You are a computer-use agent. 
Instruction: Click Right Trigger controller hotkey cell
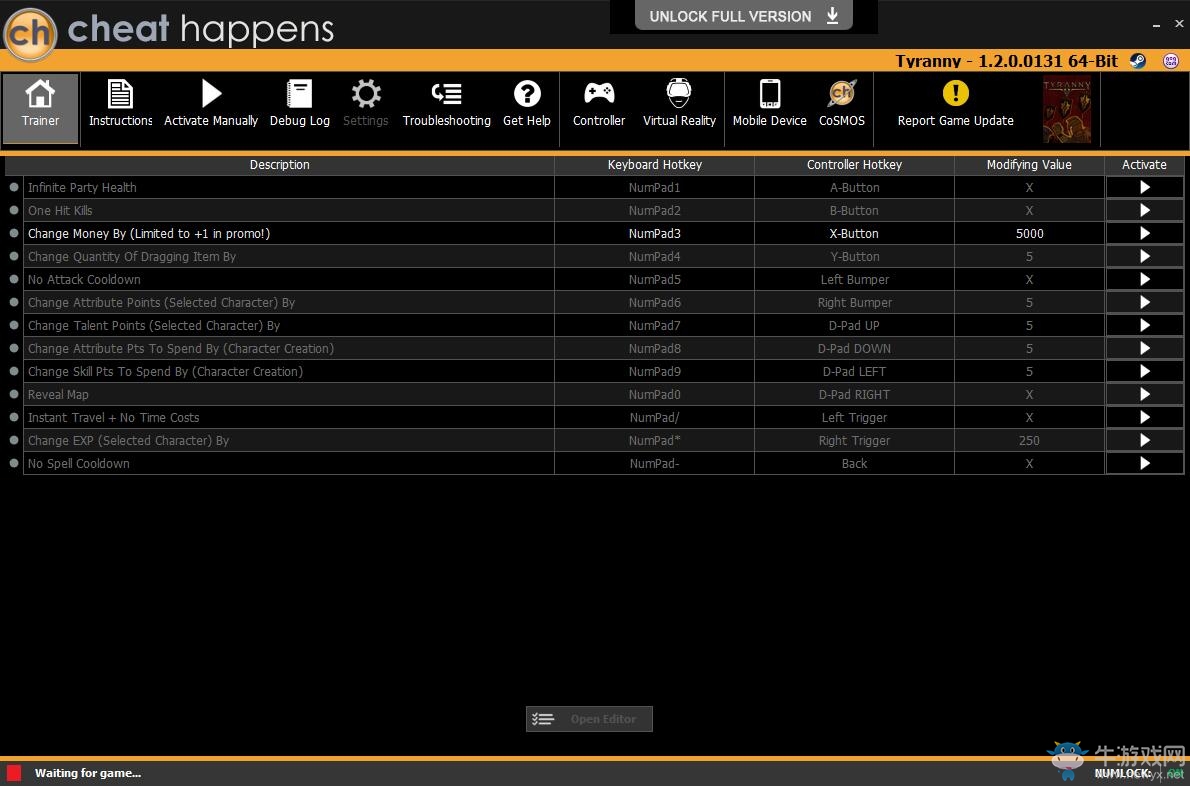pyautogui.click(x=854, y=441)
